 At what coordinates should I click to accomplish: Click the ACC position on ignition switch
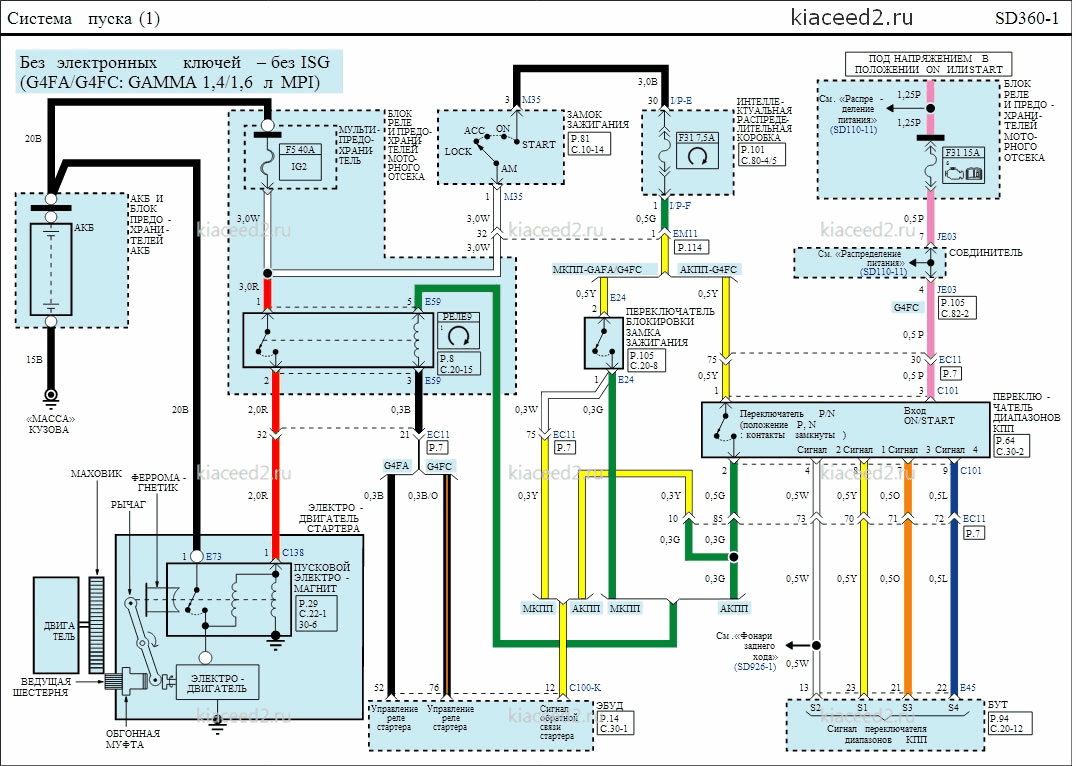(474, 130)
